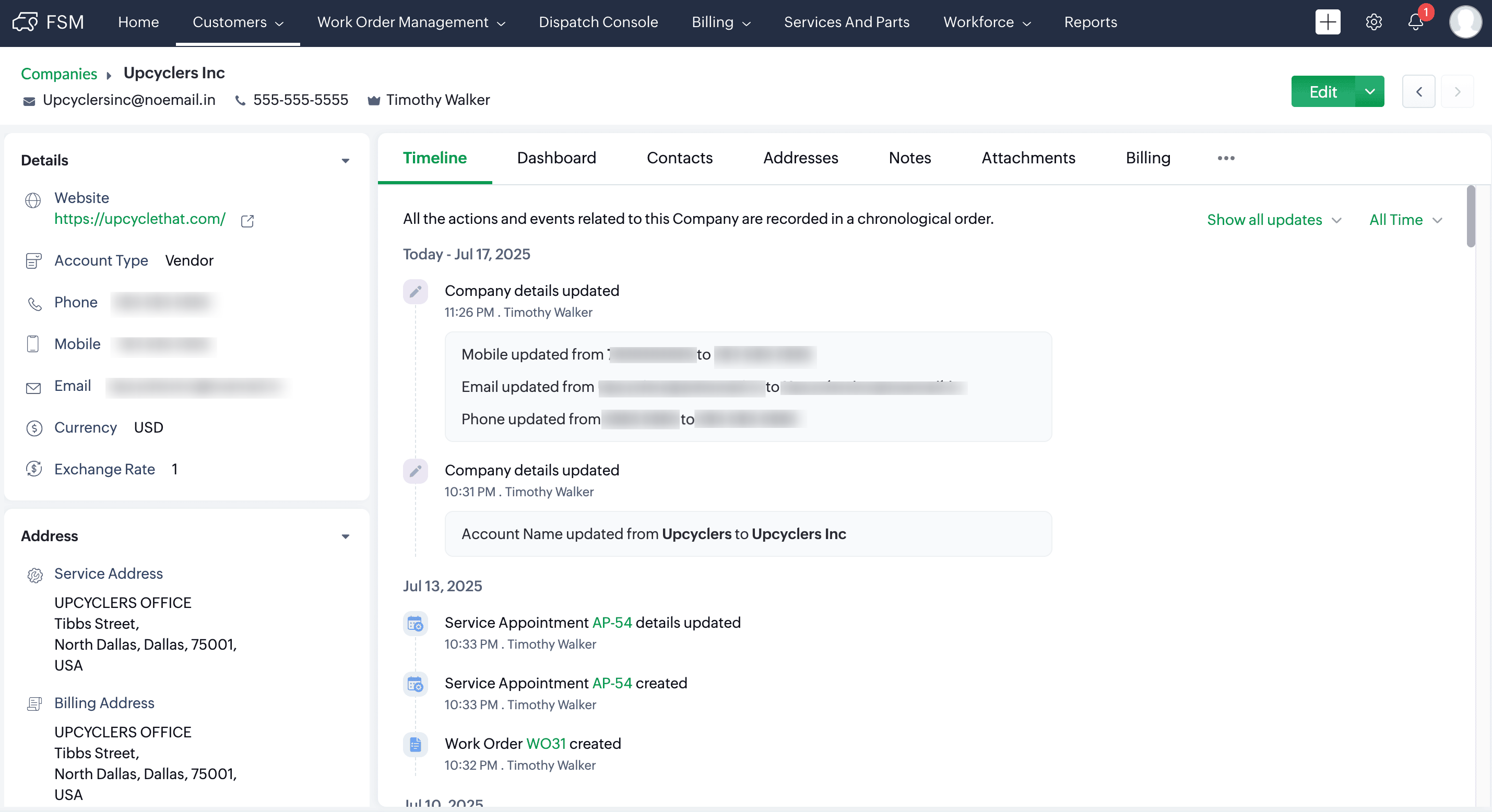
Task: Go to previous company record arrow
Action: pos(1418,91)
